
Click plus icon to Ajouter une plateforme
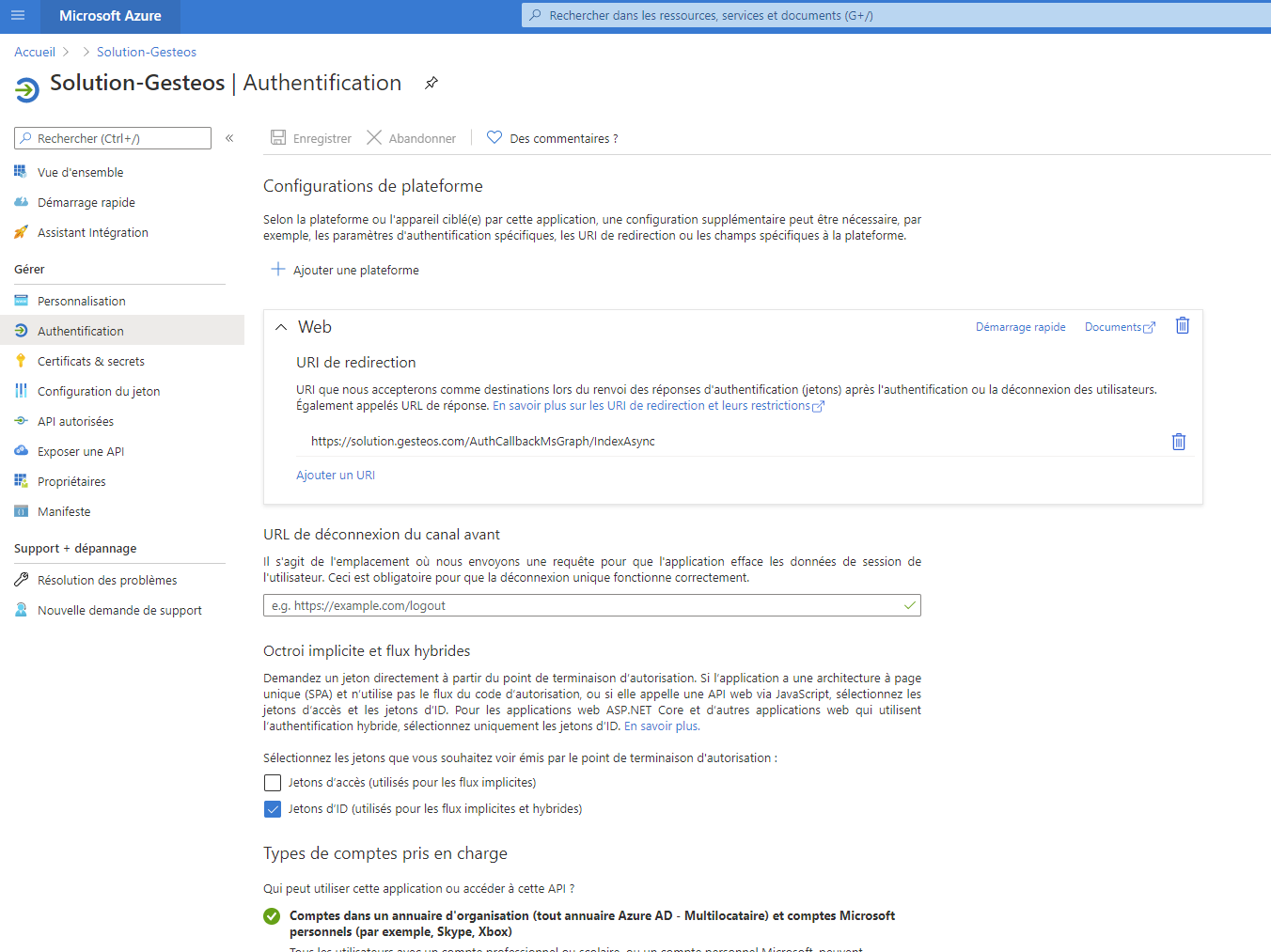(278, 270)
